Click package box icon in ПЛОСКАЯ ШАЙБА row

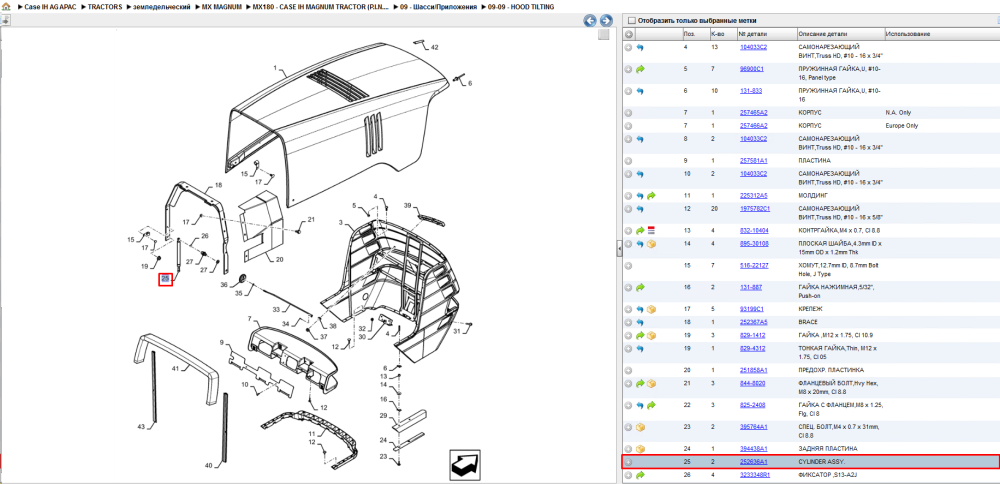[651, 244]
